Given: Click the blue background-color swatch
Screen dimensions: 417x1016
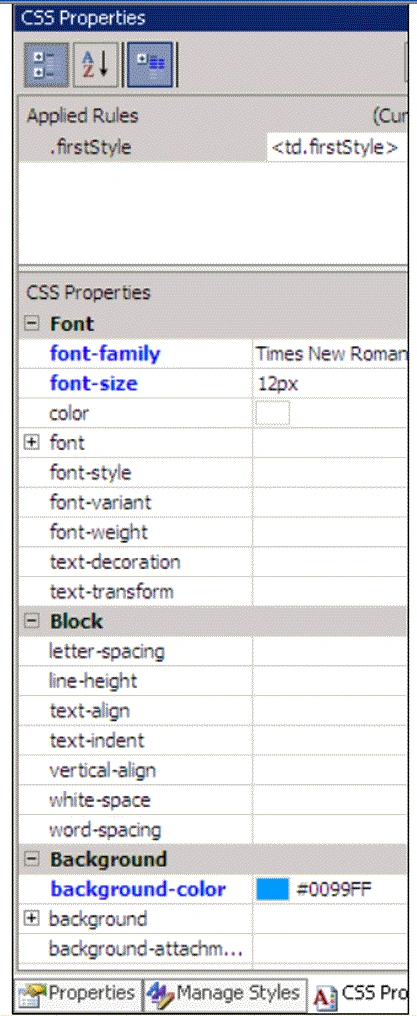Looking at the screenshot, I should pos(273,889).
